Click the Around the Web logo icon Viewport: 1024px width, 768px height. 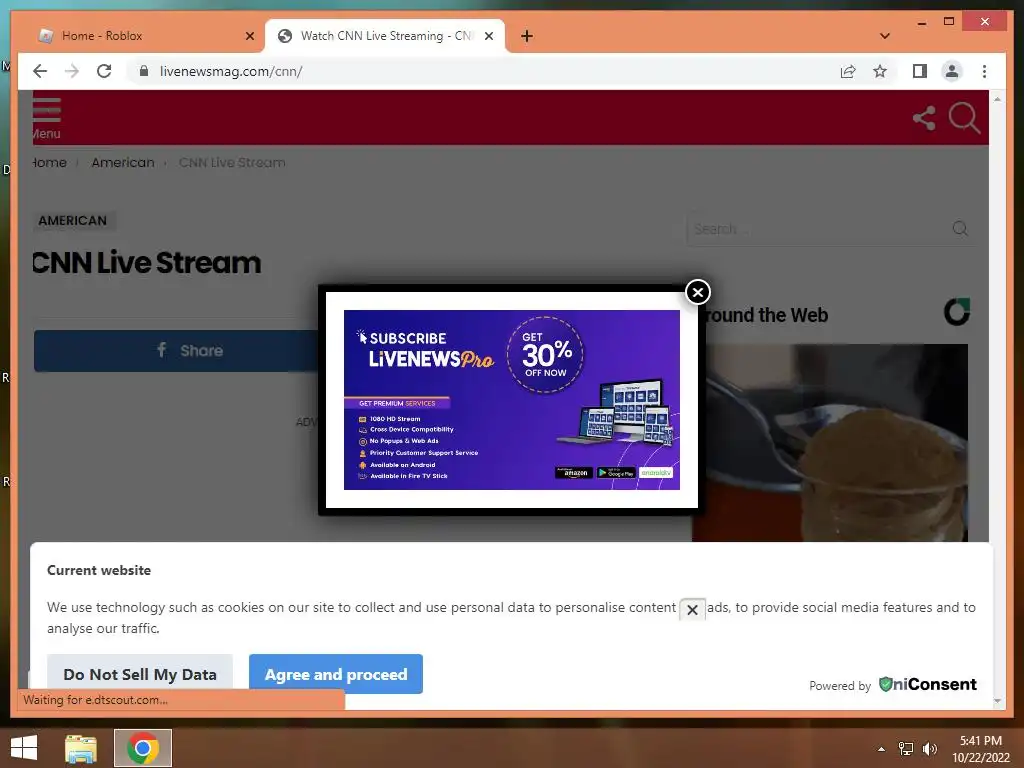pos(957,312)
